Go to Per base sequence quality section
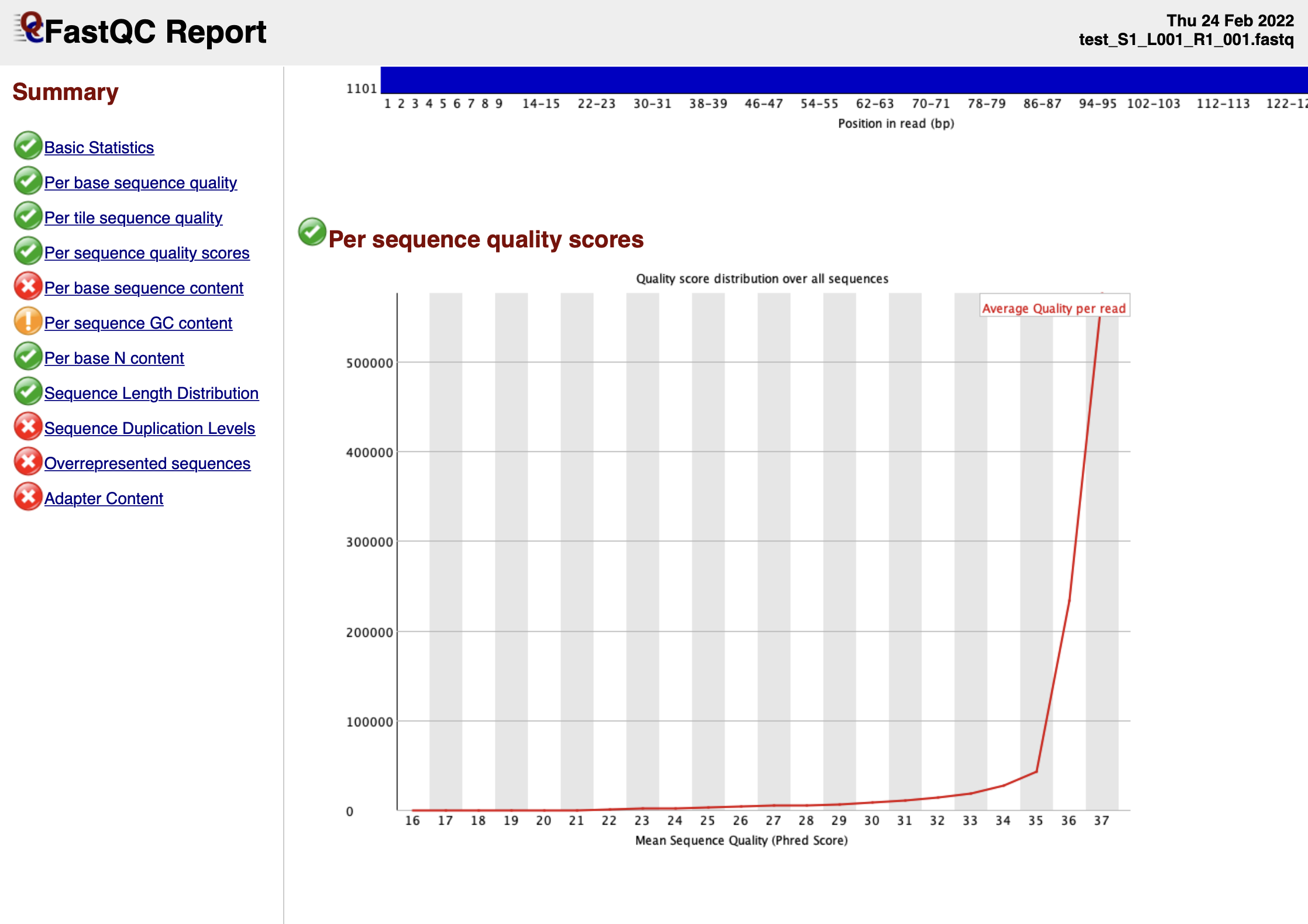This screenshot has height=924, width=1308. [140, 183]
